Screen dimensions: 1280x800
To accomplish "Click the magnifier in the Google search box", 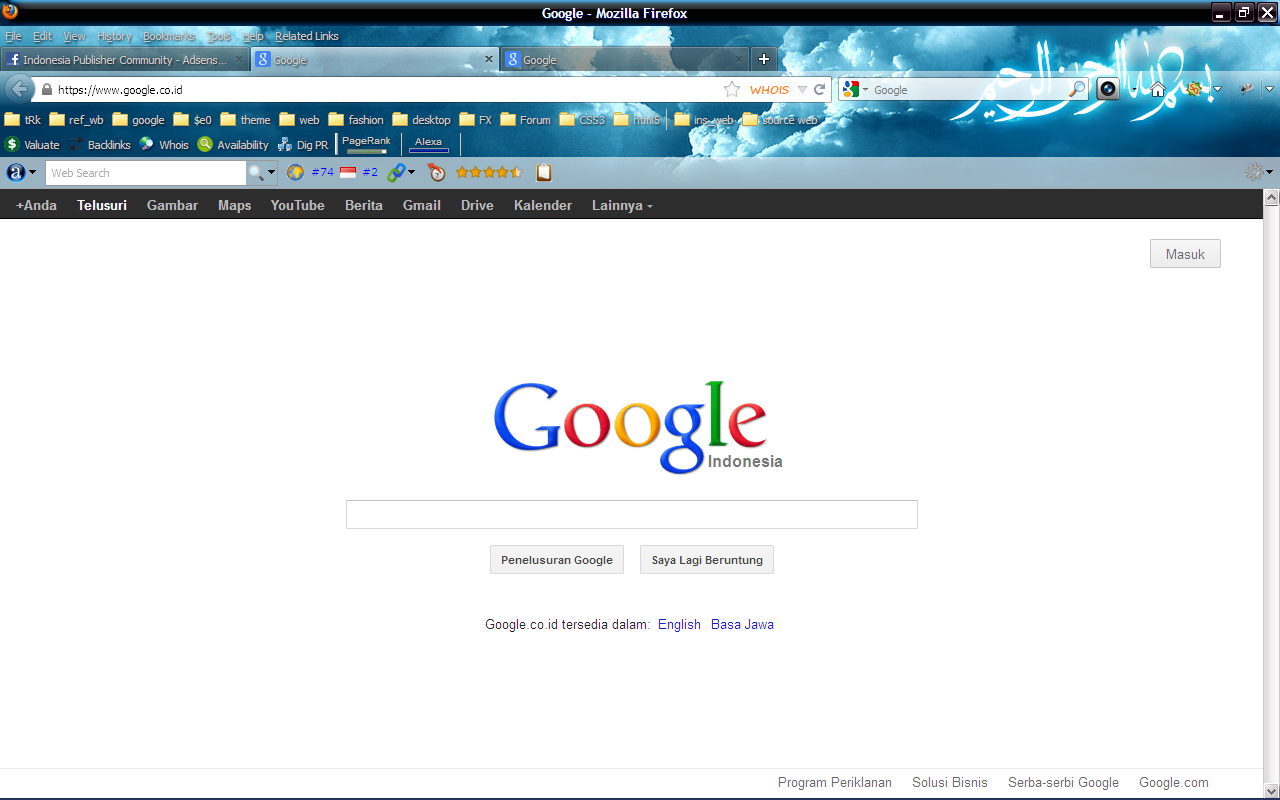I will point(1076,89).
